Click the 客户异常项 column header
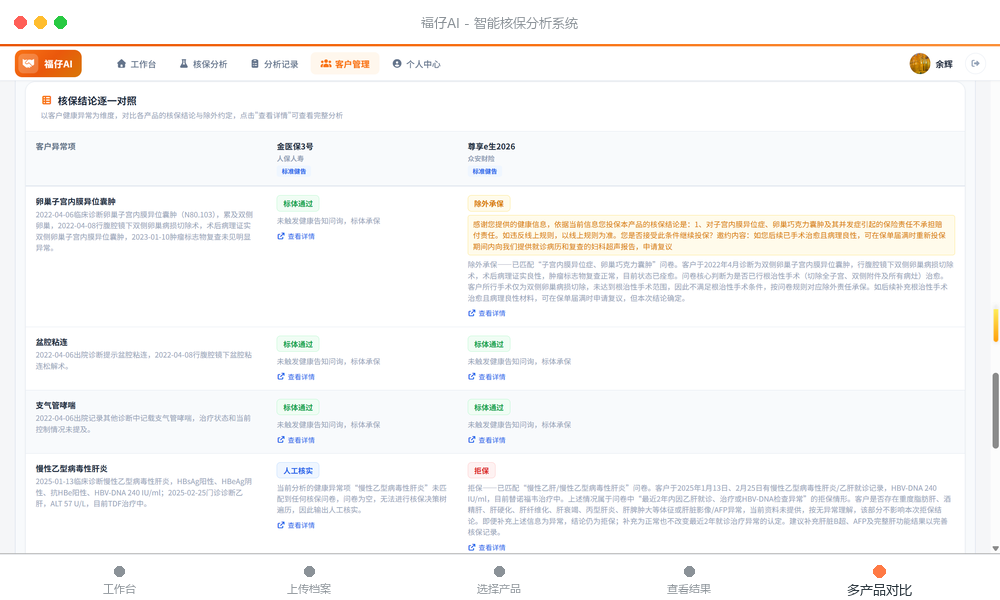 coord(55,147)
